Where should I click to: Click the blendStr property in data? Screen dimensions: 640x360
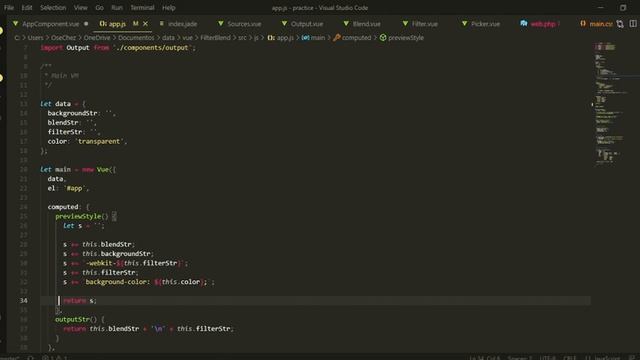coord(62,123)
